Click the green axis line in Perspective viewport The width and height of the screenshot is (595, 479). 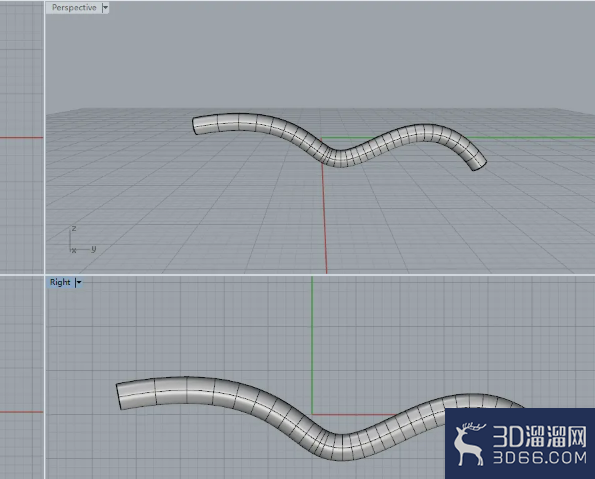pos(531,138)
